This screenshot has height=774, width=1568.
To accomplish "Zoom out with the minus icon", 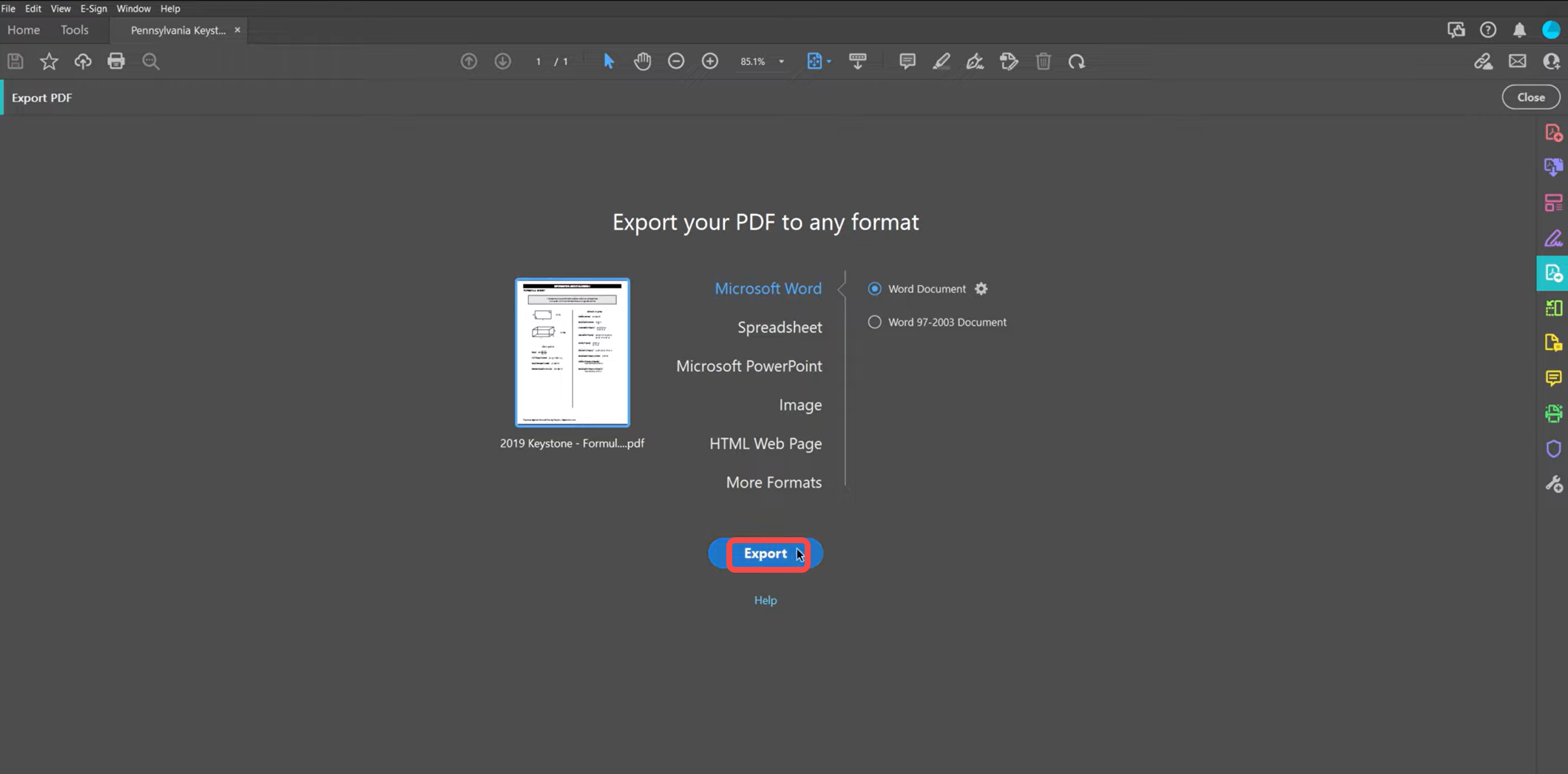I will [676, 61].
